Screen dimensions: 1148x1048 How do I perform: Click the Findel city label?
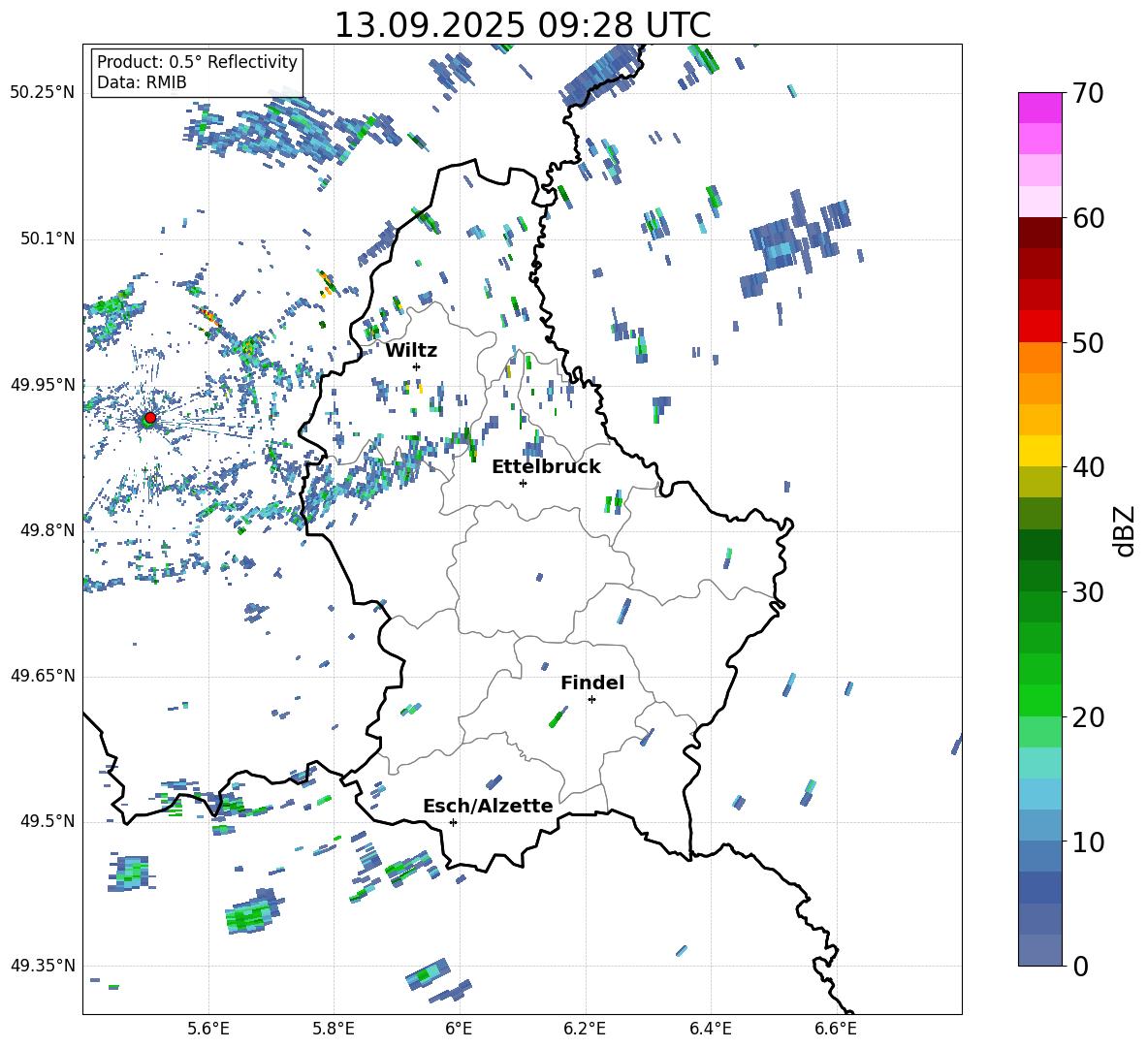click(x=592, y=683)
